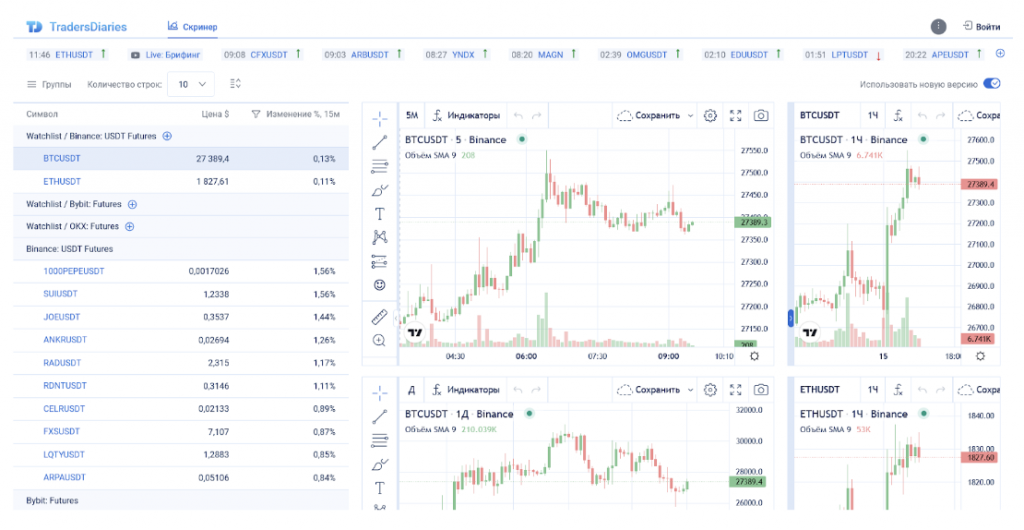Select trend line tool in BTCUSDT daily chart
Screen dimensions: 1024x530
click(x=379, y=416)
